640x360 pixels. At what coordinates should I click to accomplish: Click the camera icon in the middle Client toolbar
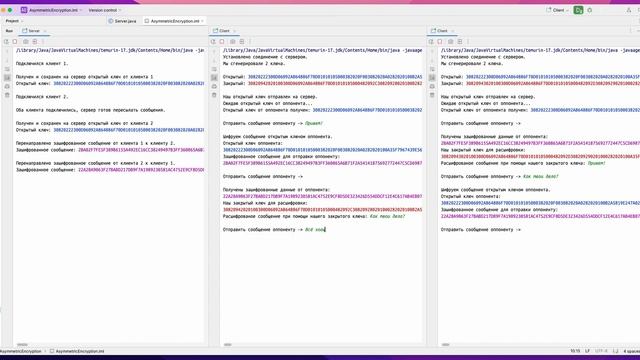[x=233, y=42]
